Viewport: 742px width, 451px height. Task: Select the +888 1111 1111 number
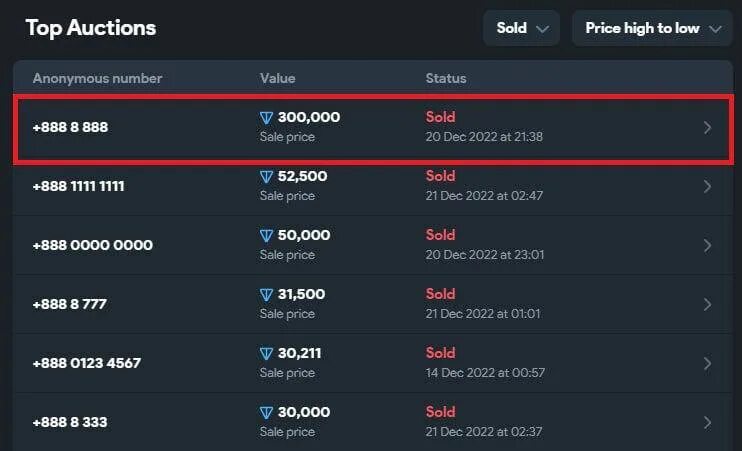pyautogui.click(x=79, y=186)
